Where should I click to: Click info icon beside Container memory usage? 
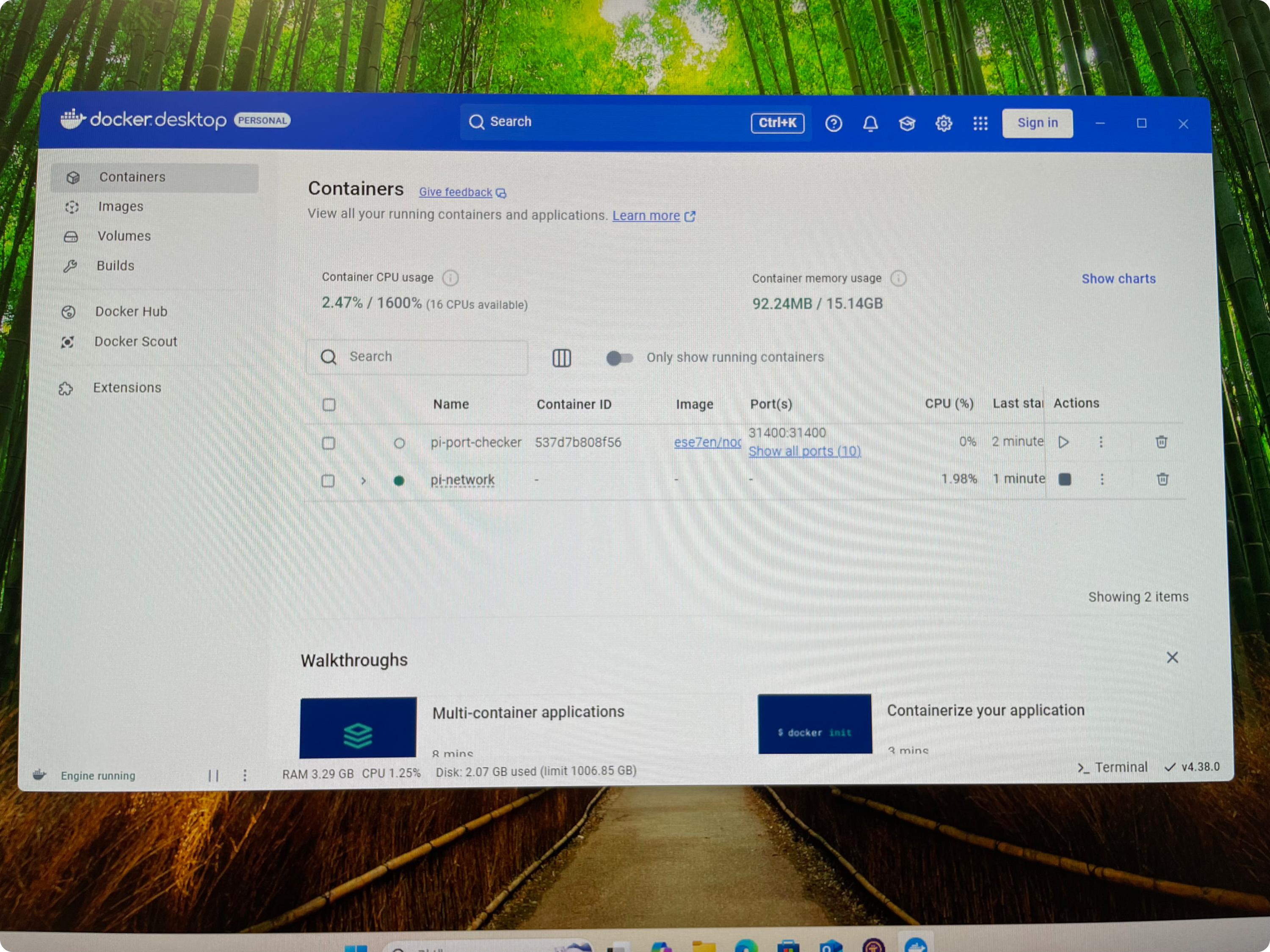click(x=899, y=278)
